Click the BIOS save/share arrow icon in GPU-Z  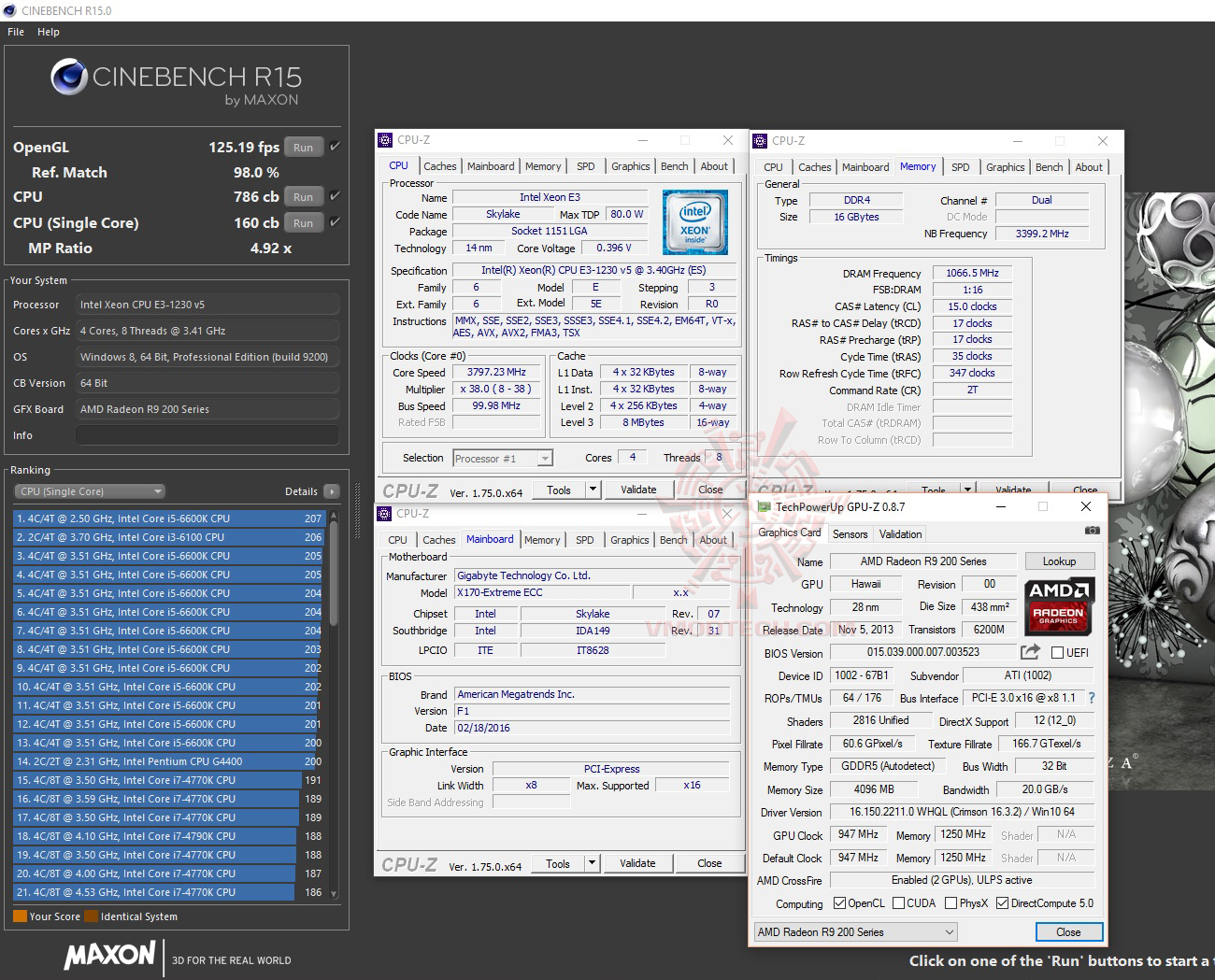[x=1030, y=652]
